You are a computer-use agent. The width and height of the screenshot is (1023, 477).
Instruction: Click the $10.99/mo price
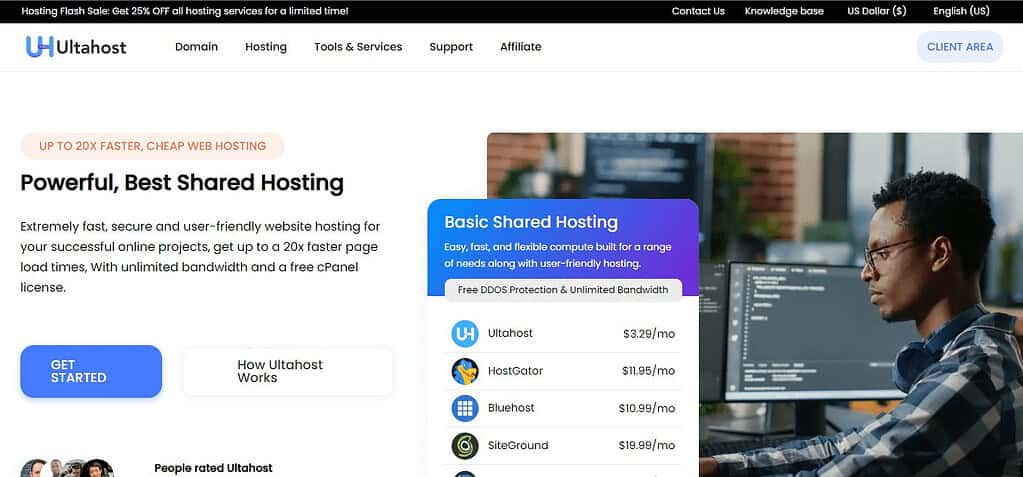coord(647,408)
